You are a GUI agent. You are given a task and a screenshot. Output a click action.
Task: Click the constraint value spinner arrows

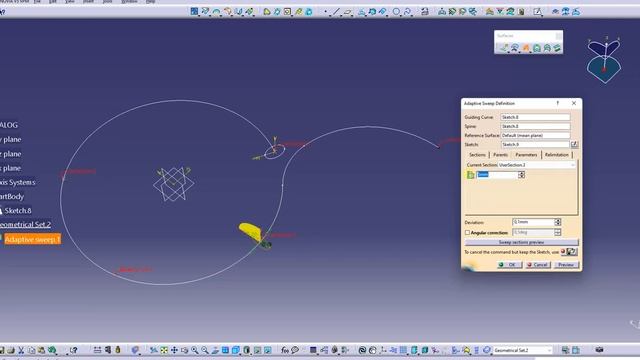tap(521, 175)
